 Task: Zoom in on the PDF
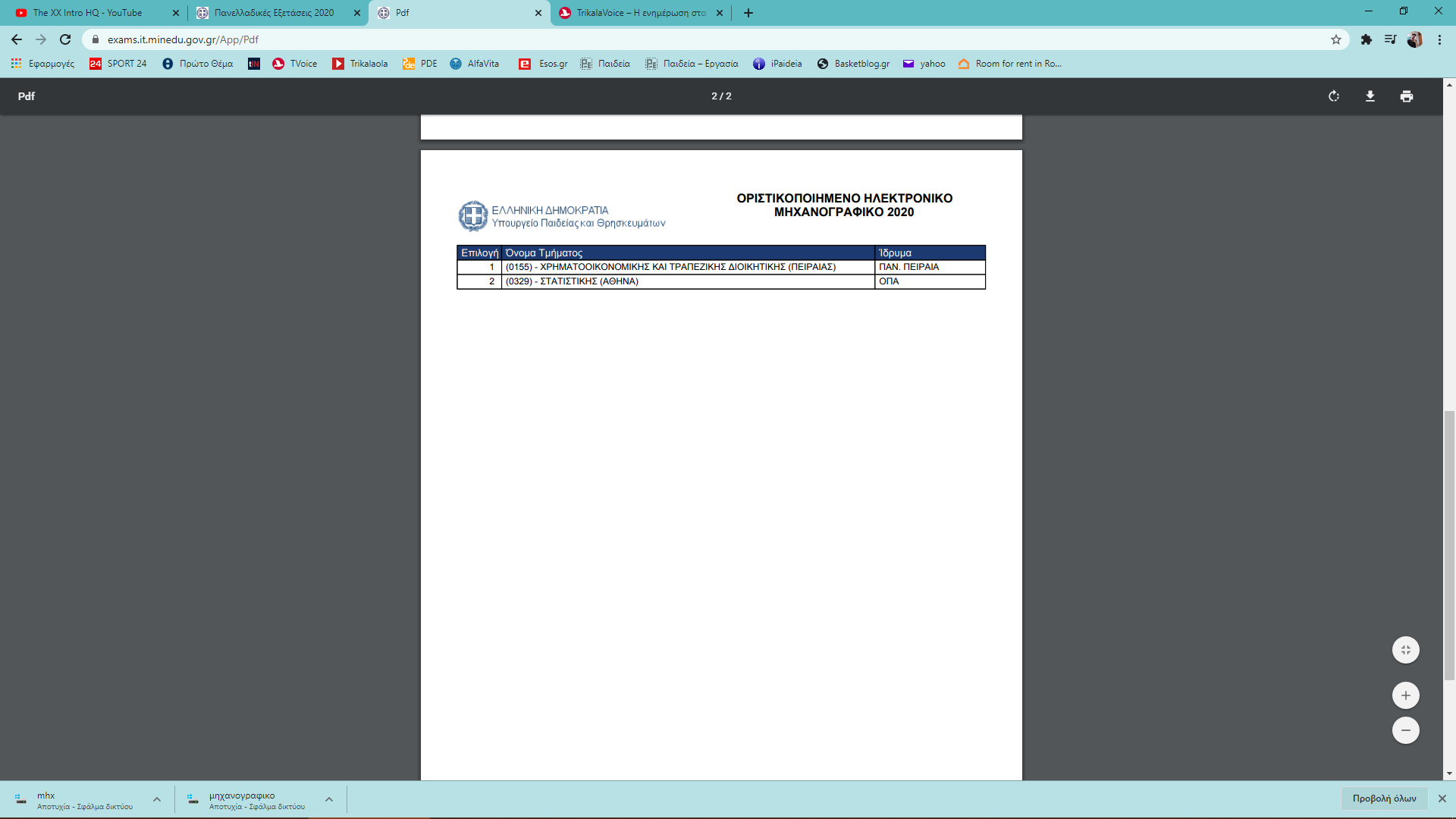tap(1405, 695)
